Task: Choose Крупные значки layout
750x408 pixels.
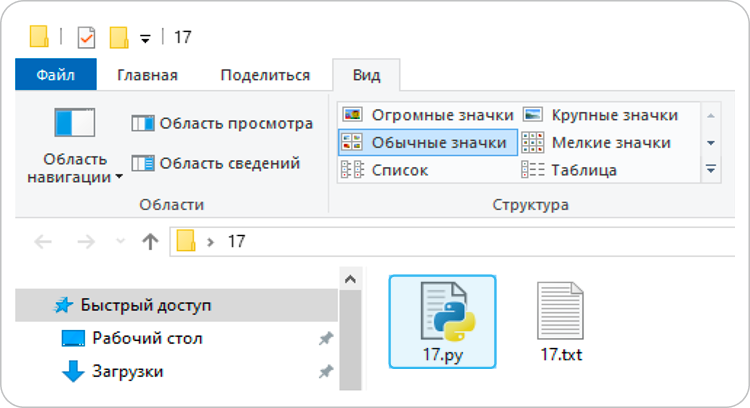Action: pyautogui.click(x=601, y=115)
